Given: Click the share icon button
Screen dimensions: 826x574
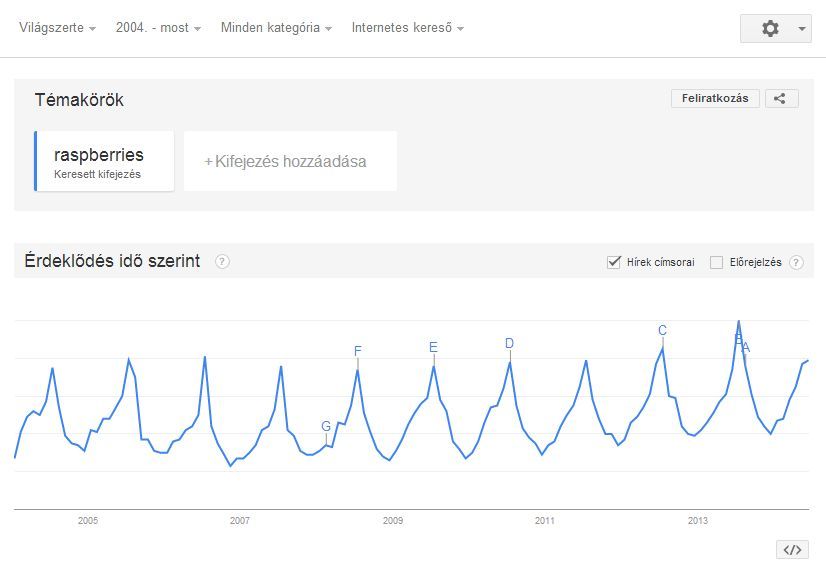Looking at the screenshot, I should (781, 98).
